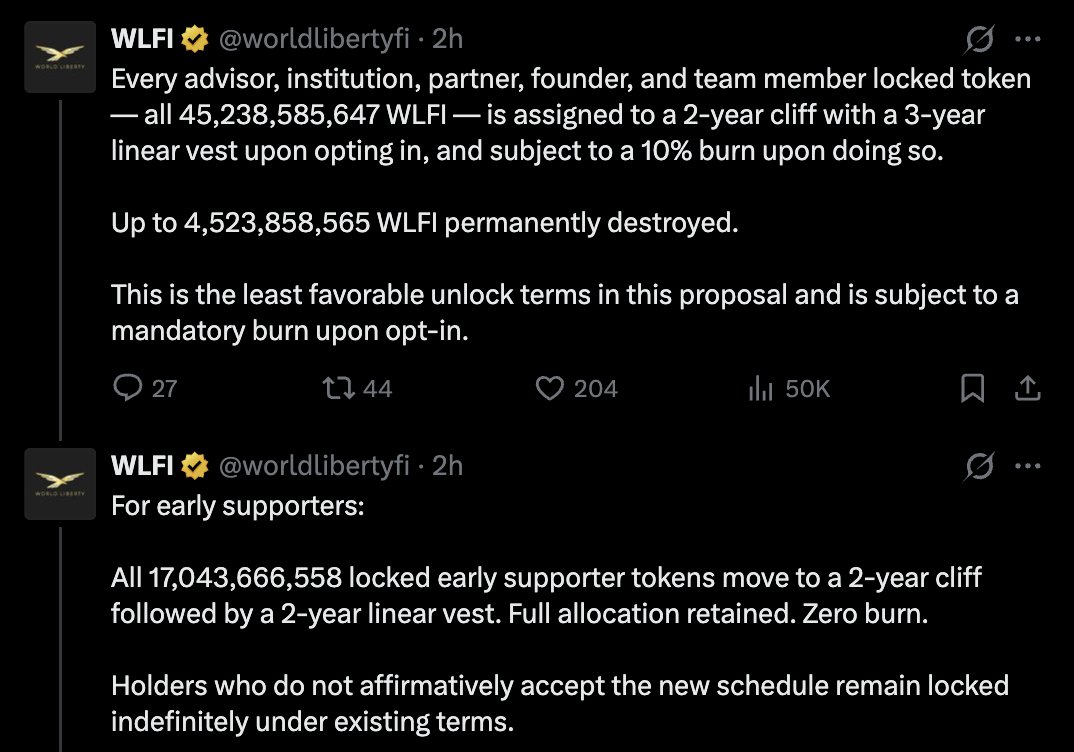Click Grok icon on early supporters tweet

pyautogui.click(x=979, y=465)
